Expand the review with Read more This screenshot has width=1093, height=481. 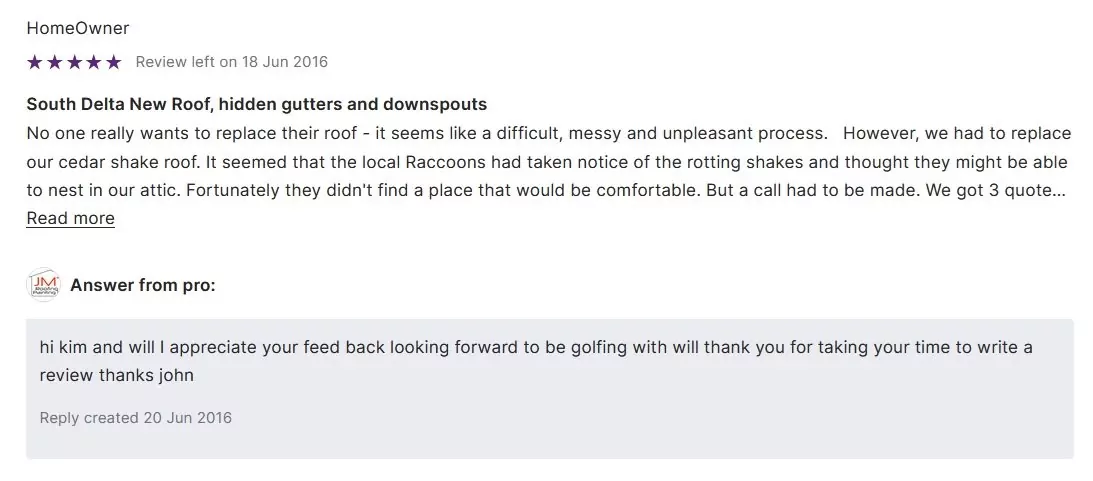pyautogui.click(x=70, y=218)
